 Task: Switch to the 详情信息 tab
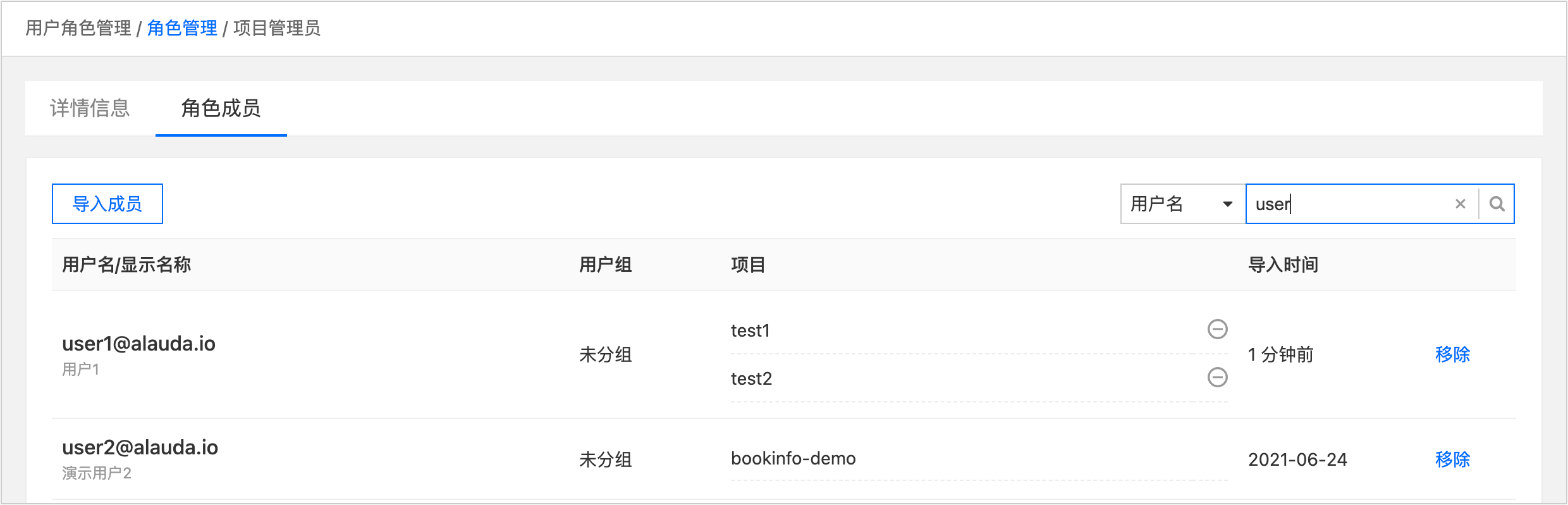tap(90, 108)
